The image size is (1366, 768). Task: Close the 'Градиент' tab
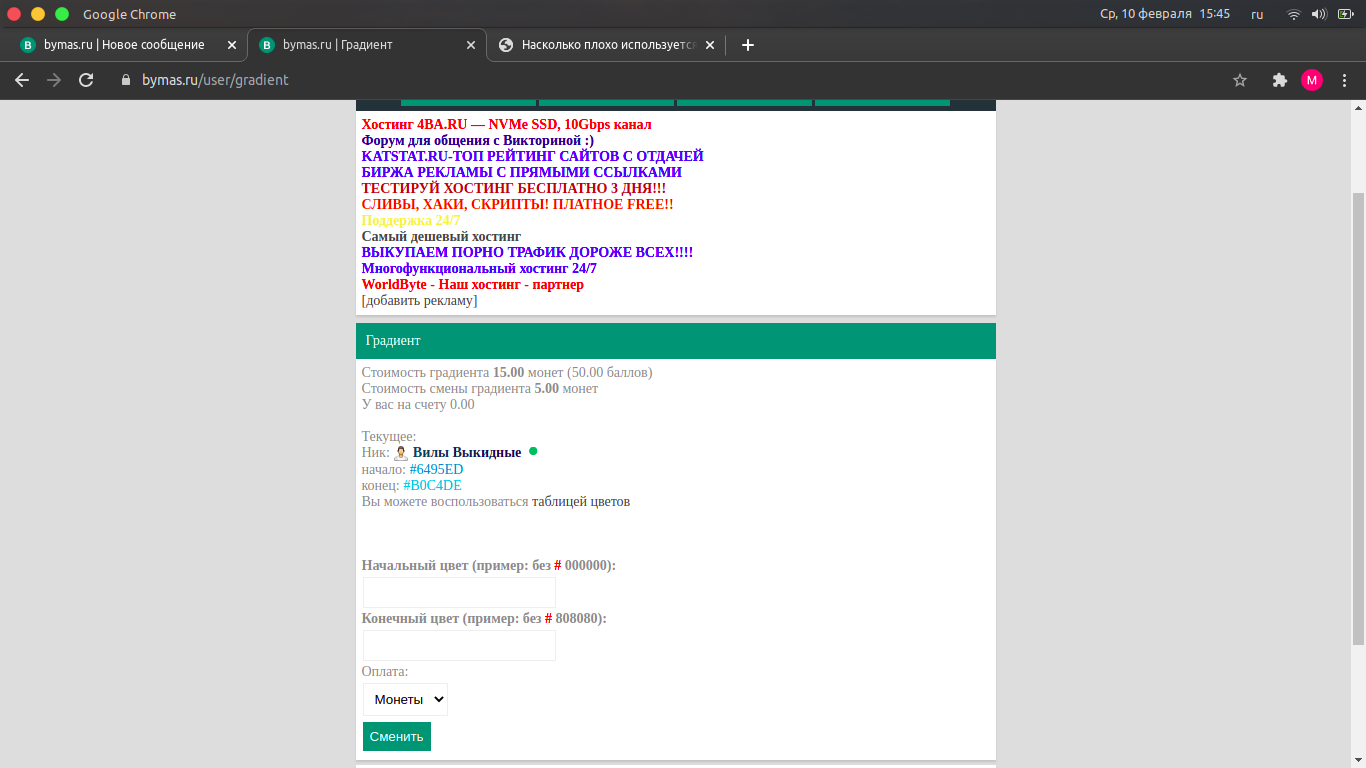point(471,45)
